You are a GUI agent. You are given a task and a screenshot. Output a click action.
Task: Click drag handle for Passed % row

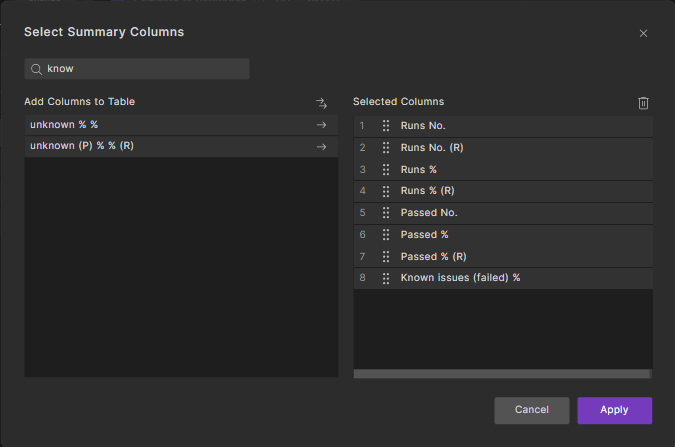tap(386, 235)
